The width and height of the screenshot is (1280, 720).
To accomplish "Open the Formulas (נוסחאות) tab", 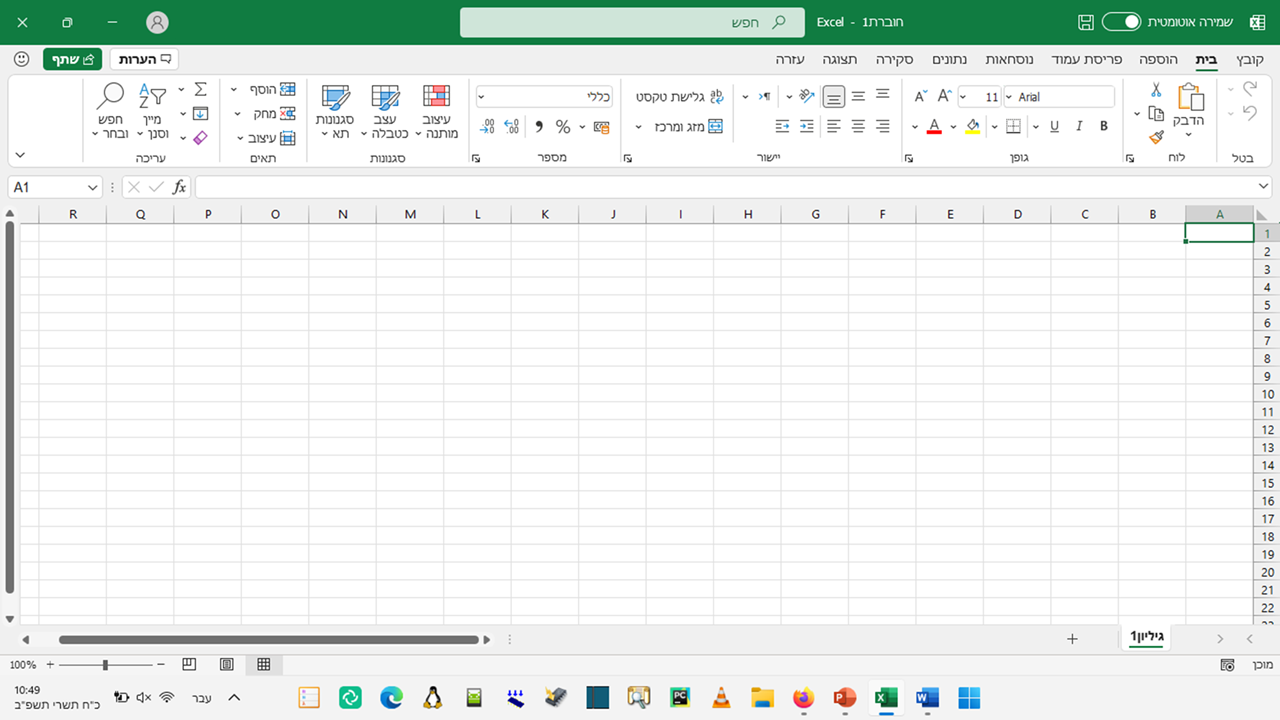I will (x=1009, y=60).
